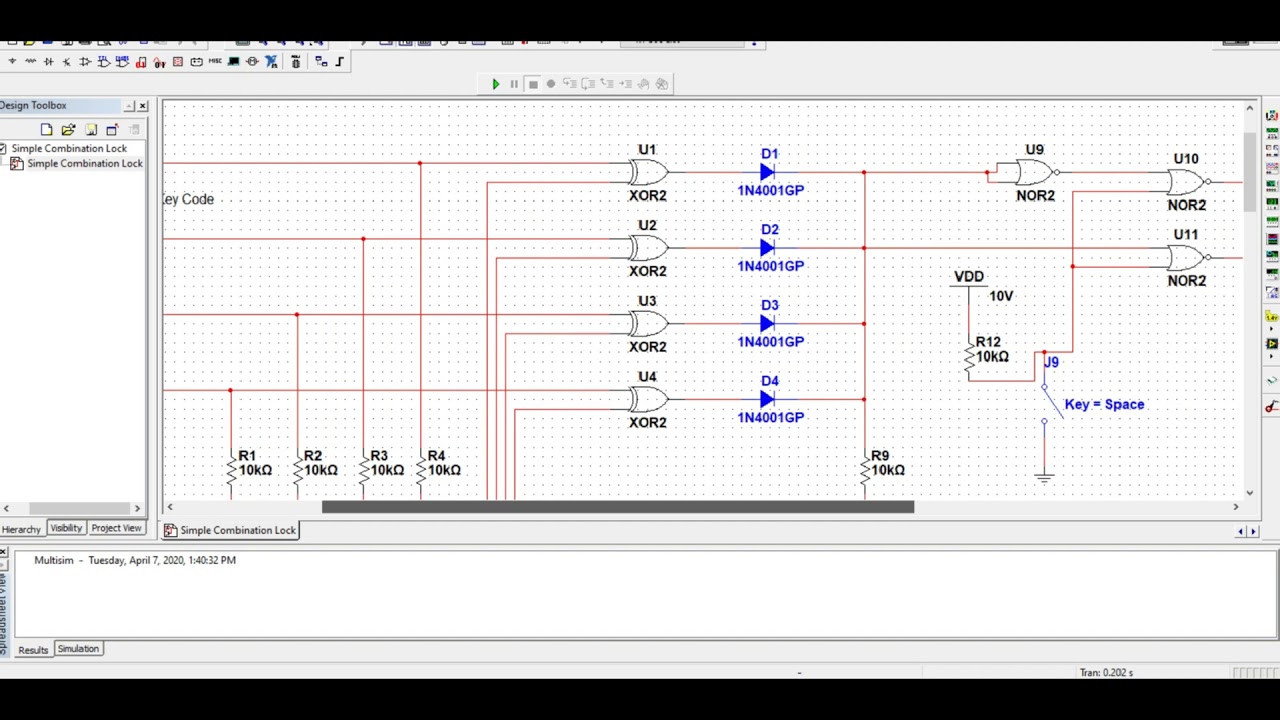Open the TTL component group
This screenshot has width=1280, height=720.
[x=104, y=61]
